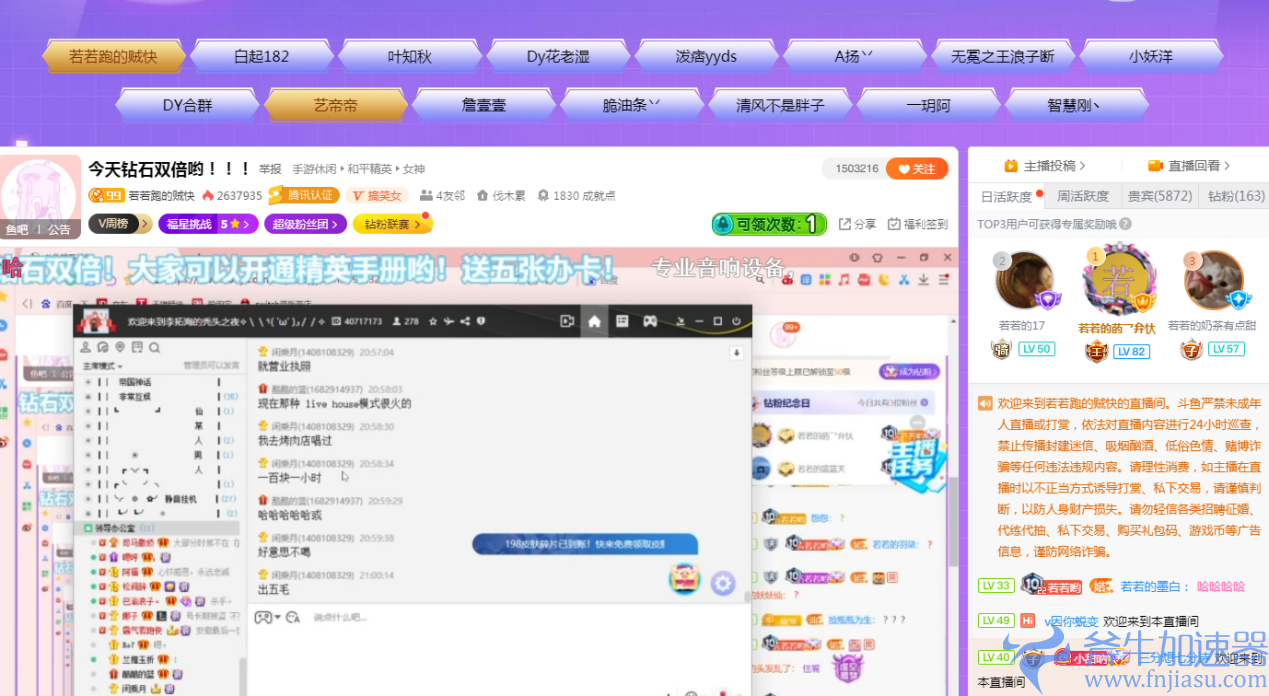
Task: Expand the A扬 tab dropdown
Action: tap(854, 57)
